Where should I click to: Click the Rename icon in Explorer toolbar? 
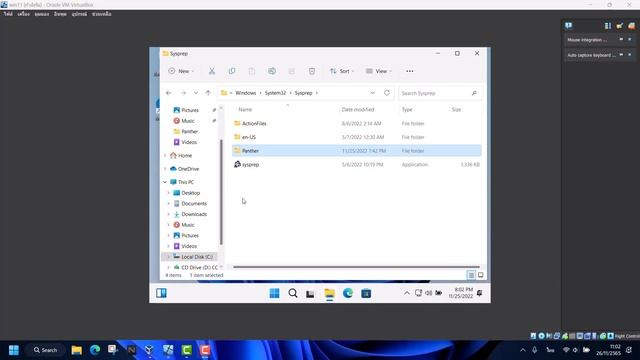click(271, 71)
